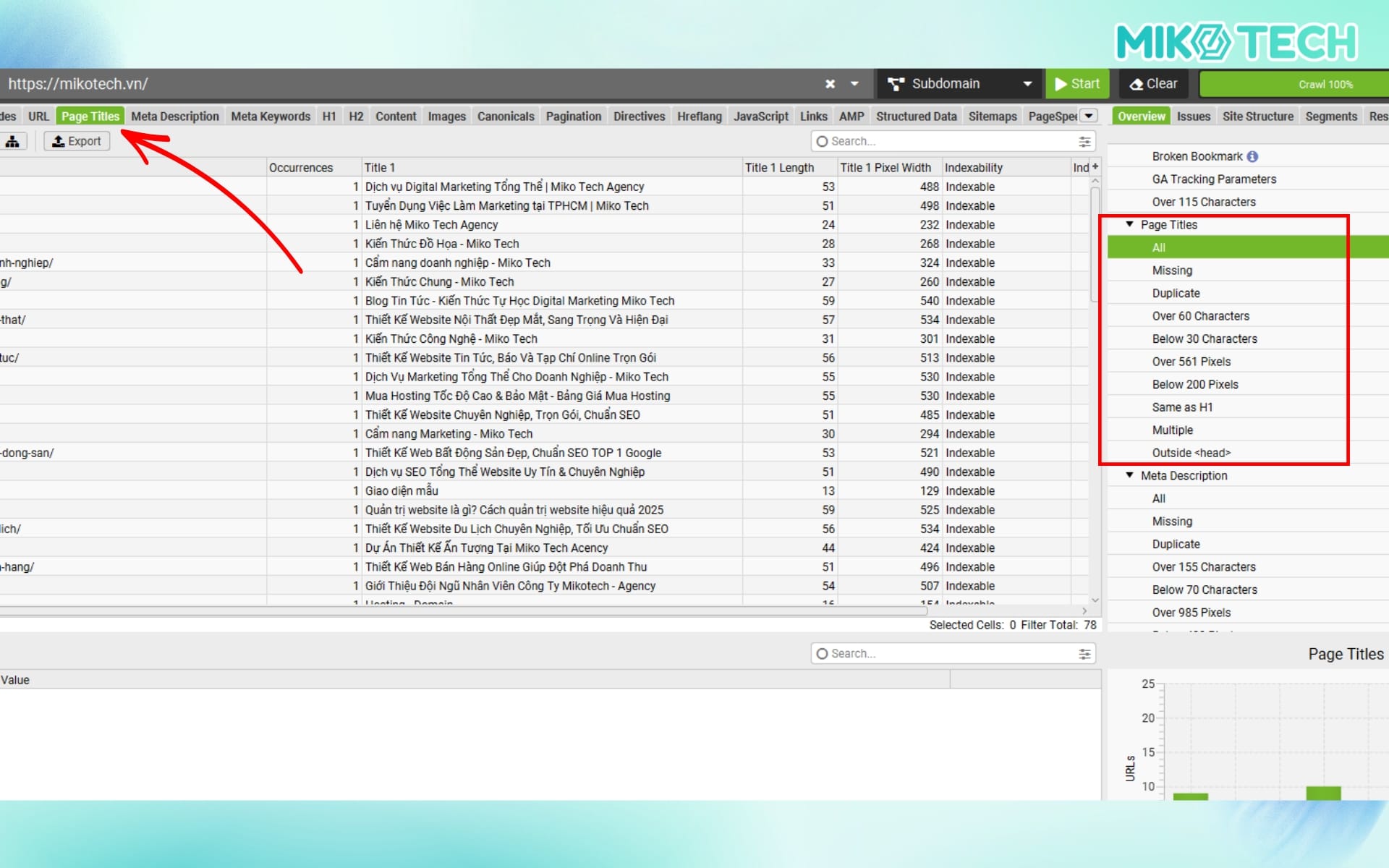The width and height of the screenshot is (1389, 868).
Task: Open the Issues tab in right panel
Action: pos(1193,116)
